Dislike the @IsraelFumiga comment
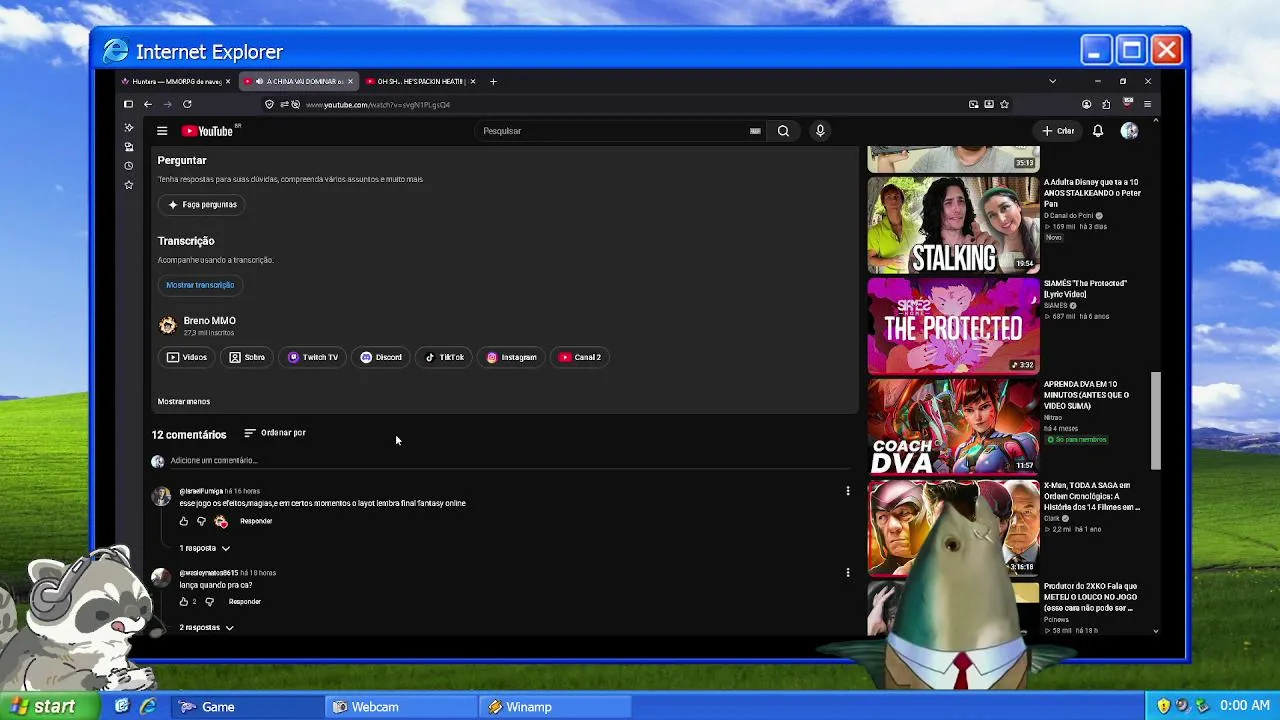The width and height of the screenshot is (1280, 720). [x=201, y=521]
